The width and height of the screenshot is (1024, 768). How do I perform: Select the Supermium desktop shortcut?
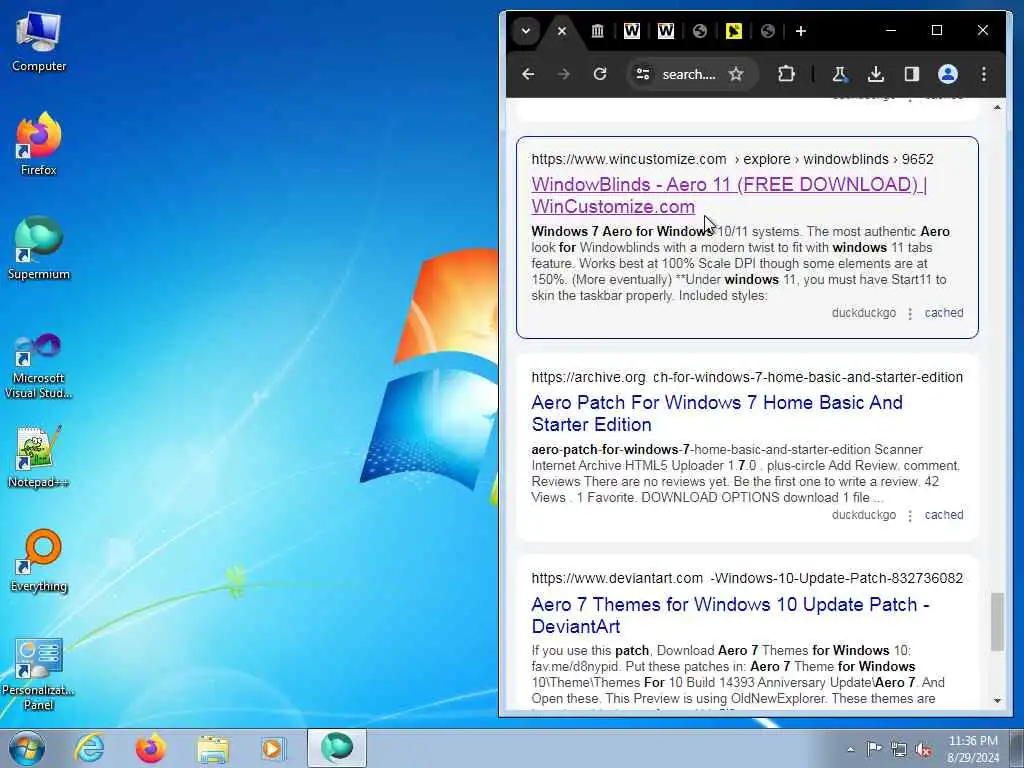(x=39, y=248)
